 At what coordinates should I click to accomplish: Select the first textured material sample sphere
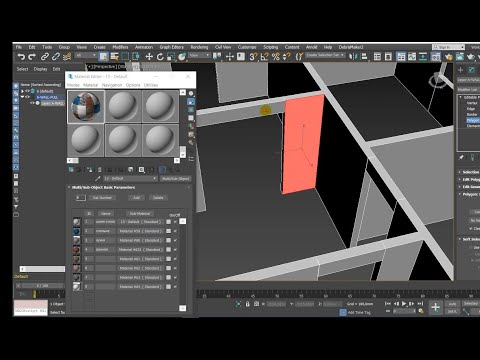pos(86,107)
